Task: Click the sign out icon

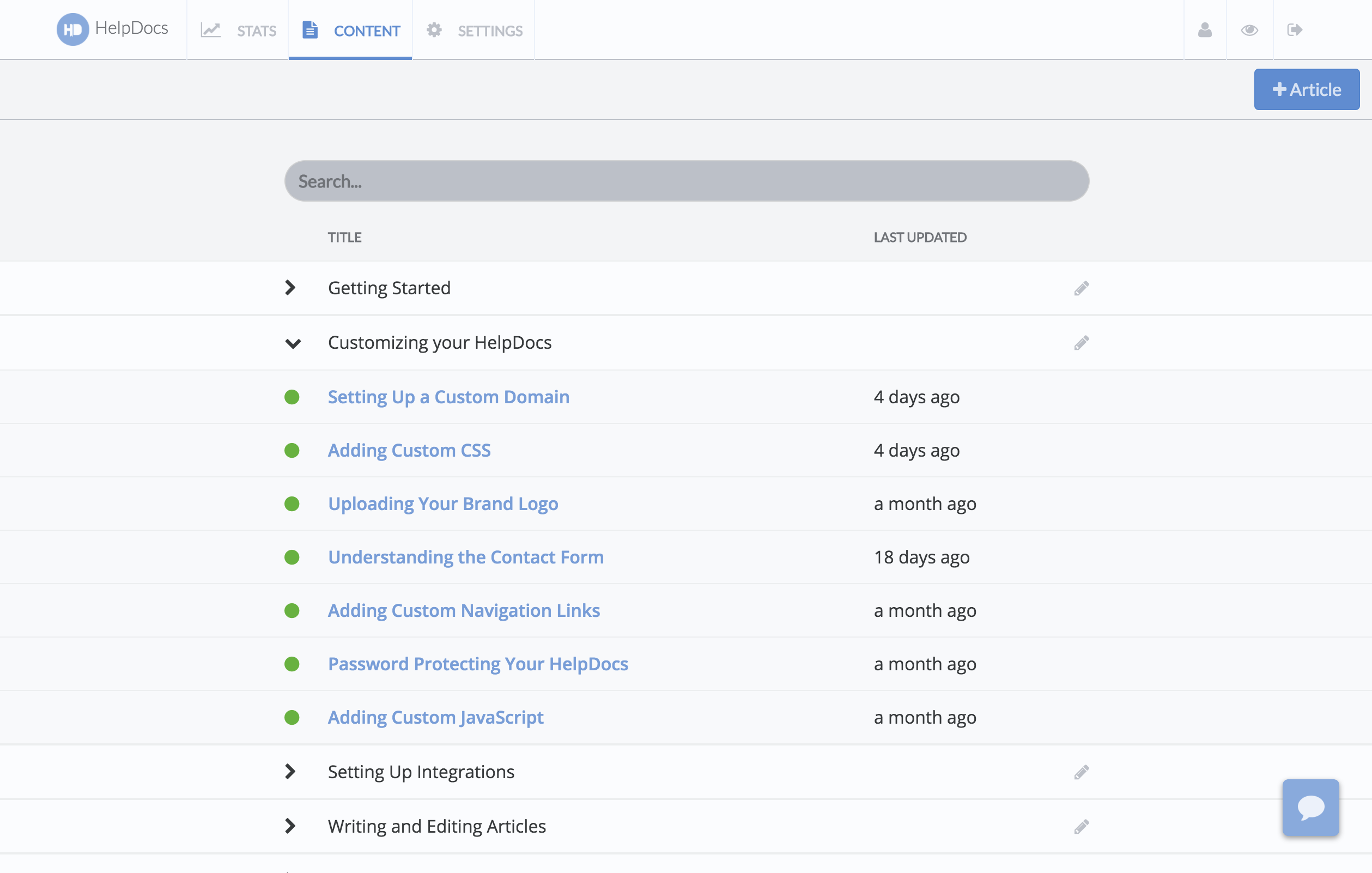Action: click(1295, 29)
